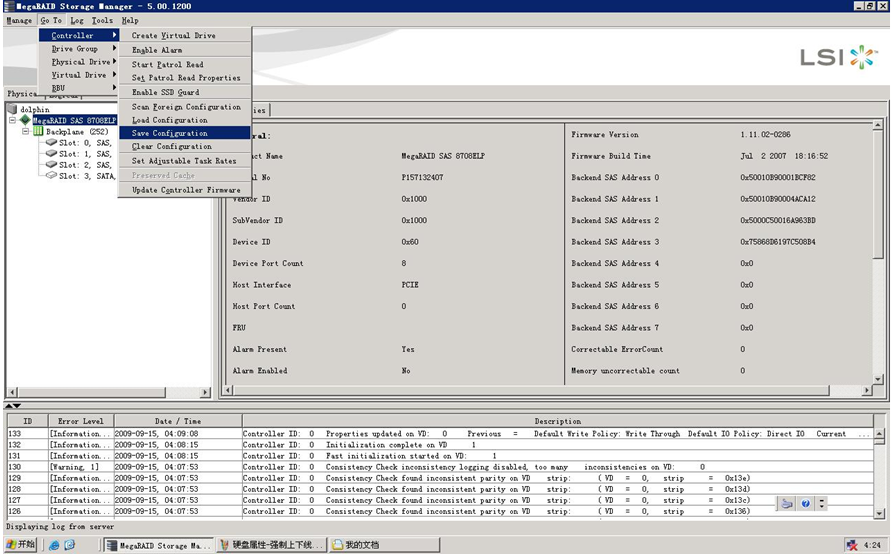Click the blue help question mark icon
Screen dimensions: 891x557
click(x=805, y=504)
